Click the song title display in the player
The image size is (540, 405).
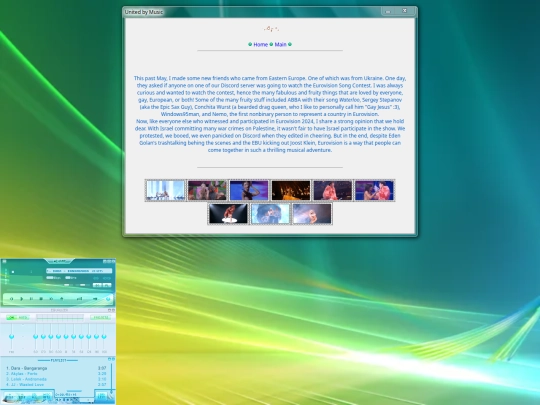(79, 271)
